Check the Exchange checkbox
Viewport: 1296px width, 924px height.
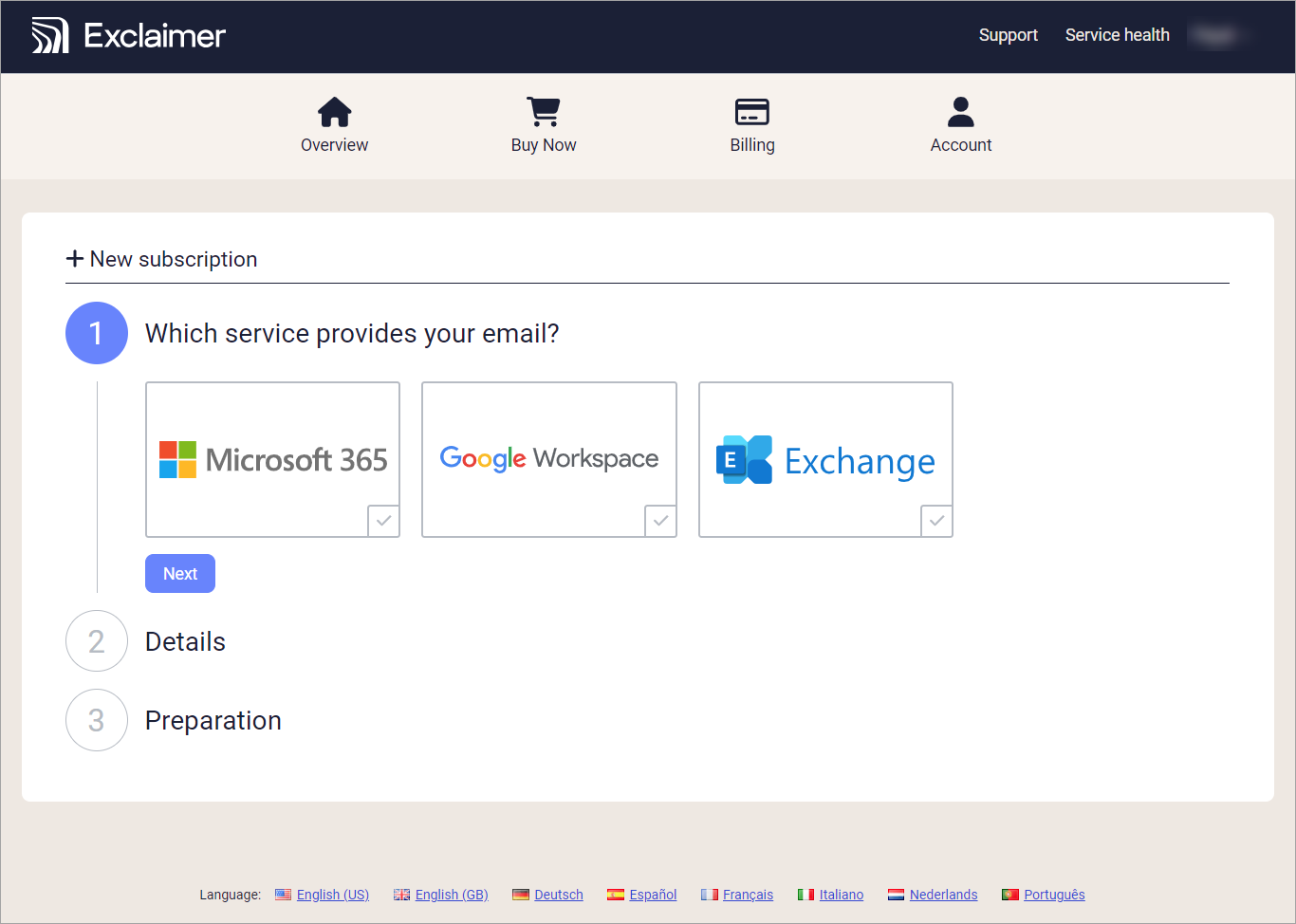click(936, 521)
